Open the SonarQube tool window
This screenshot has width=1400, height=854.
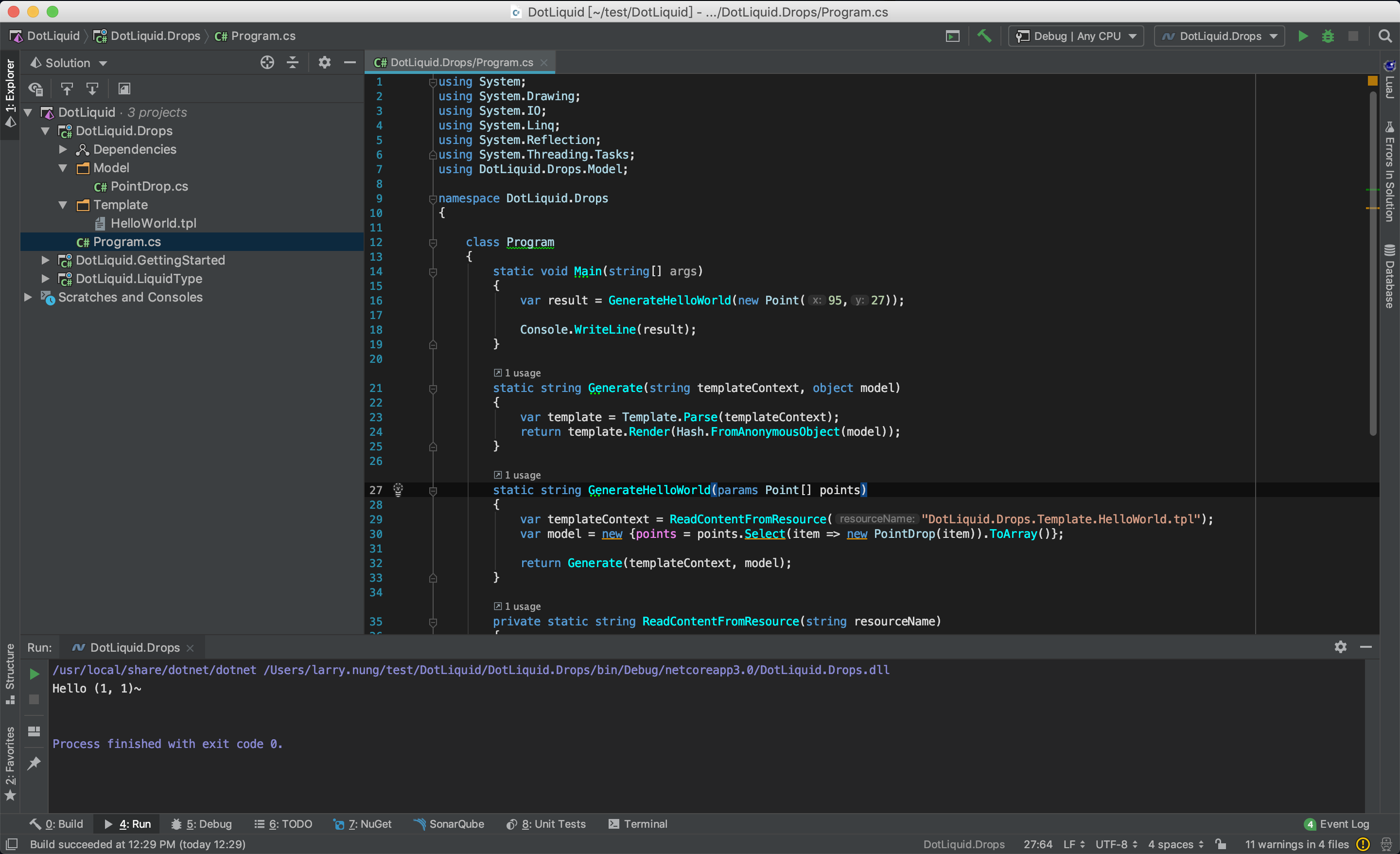click(x=449, y=824)
